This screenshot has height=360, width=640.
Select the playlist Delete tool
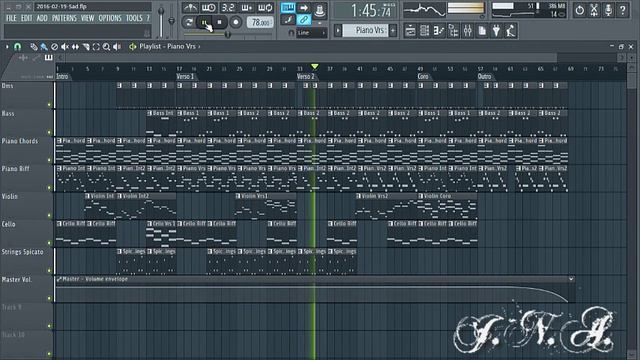[x=54, y=47]
